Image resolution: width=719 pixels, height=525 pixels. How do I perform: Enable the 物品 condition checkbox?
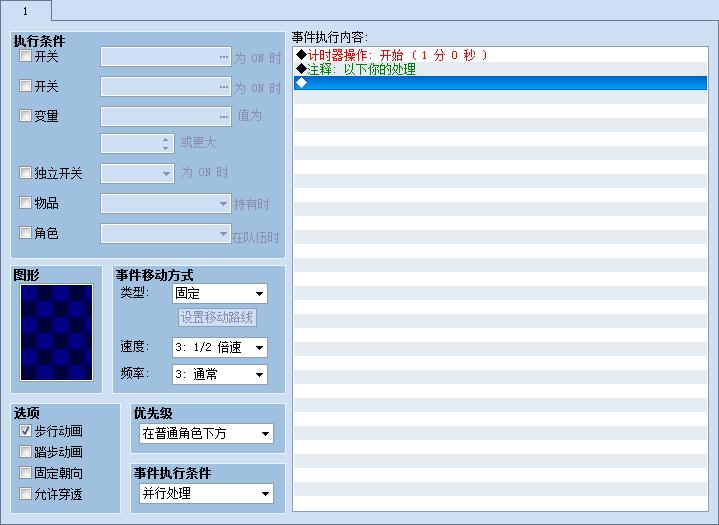25,202
